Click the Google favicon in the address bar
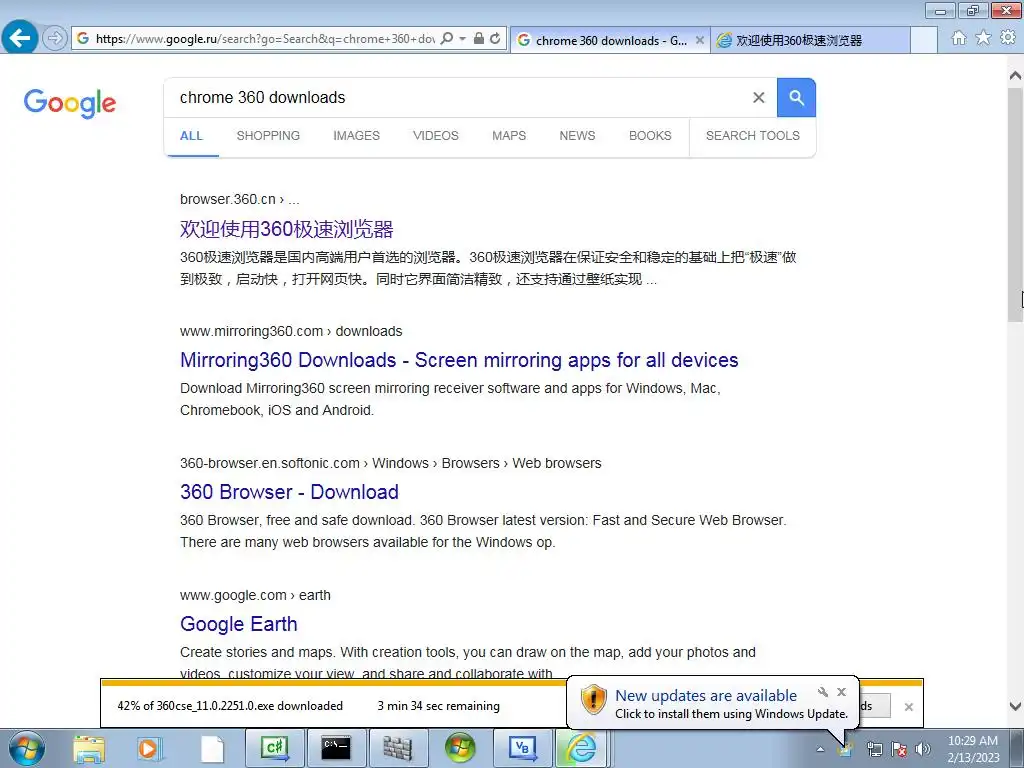Viewport: 1024px width, 768px height. (x=83, y=39)
